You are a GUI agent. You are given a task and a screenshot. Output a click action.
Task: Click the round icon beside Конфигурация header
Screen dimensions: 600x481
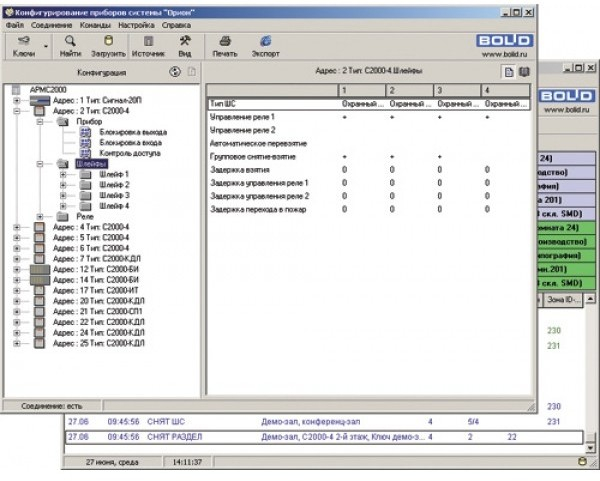pos(174,72)
